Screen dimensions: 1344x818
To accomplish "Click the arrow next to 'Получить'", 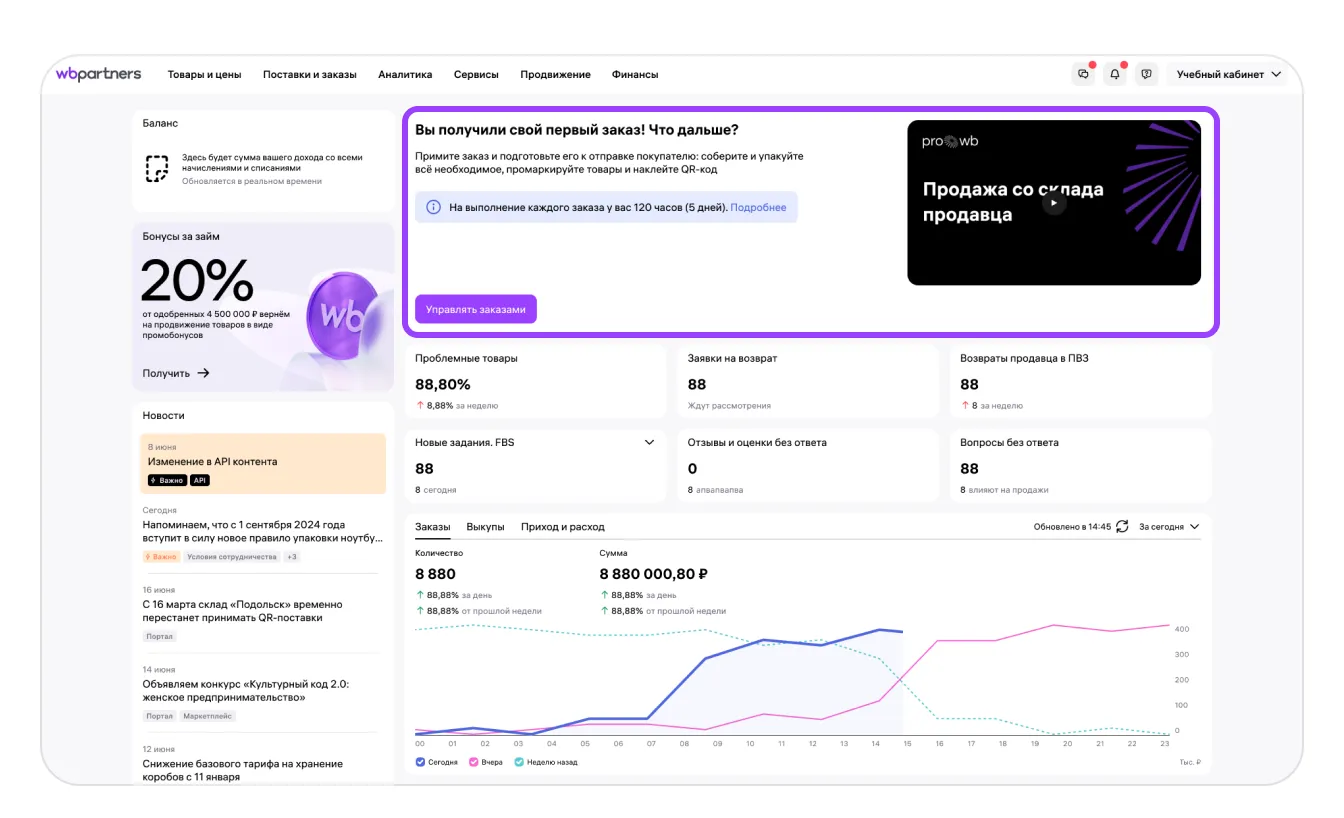I will [x=203, y=373].
